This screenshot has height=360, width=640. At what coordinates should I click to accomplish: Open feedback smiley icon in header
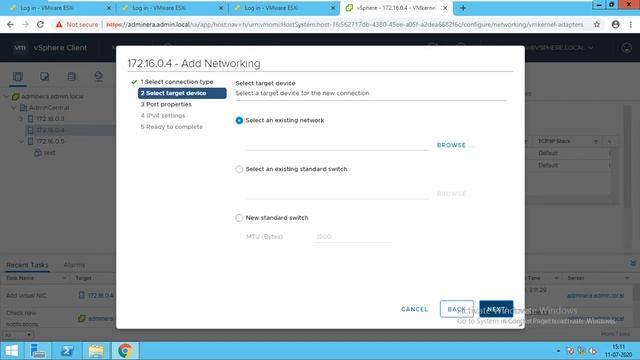click(x=627, y=48)
